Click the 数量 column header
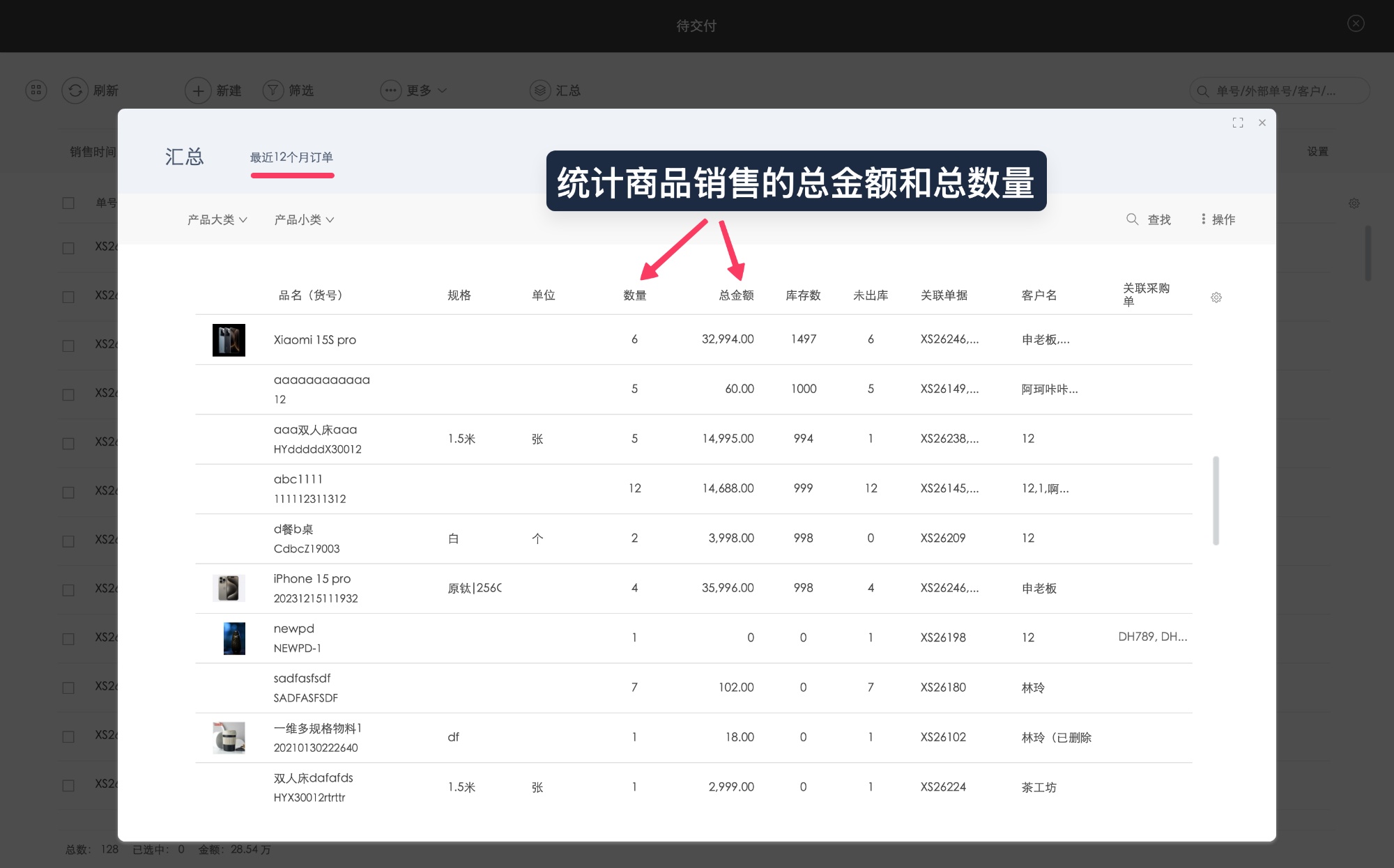 click(634, 295)
